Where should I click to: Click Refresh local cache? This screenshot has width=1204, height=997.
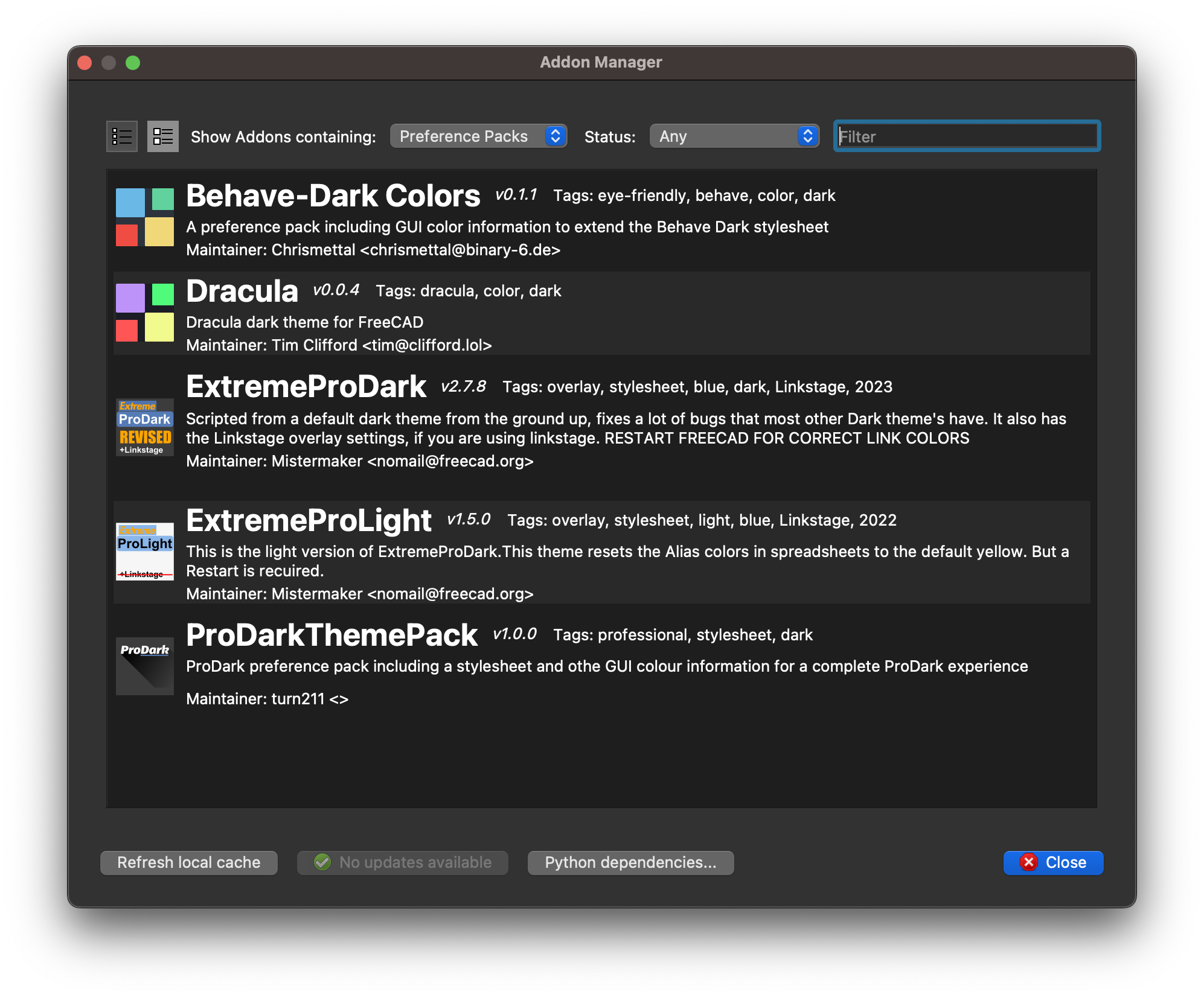188,862
